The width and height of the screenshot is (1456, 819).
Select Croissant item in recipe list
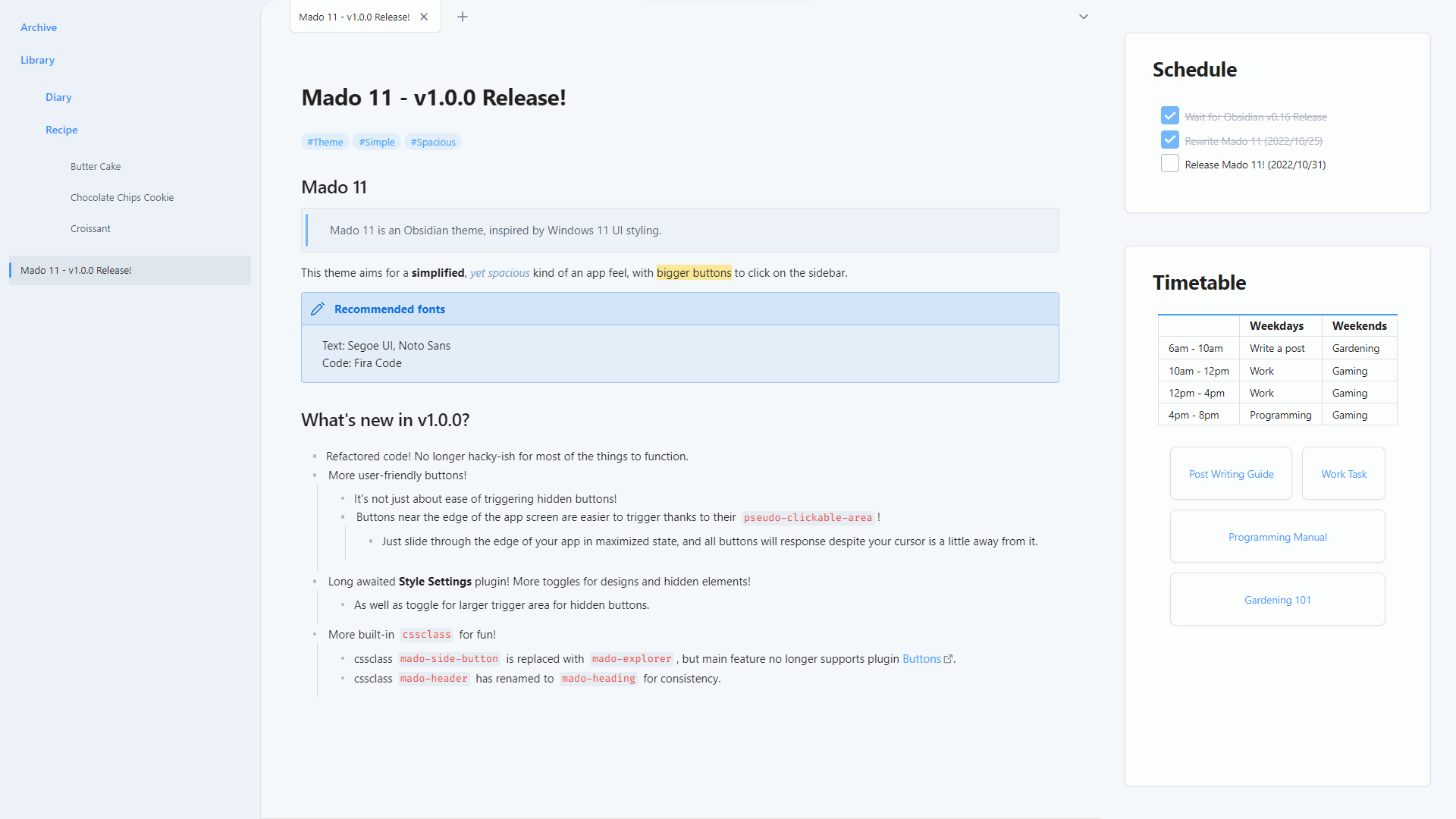click(92, 228)
